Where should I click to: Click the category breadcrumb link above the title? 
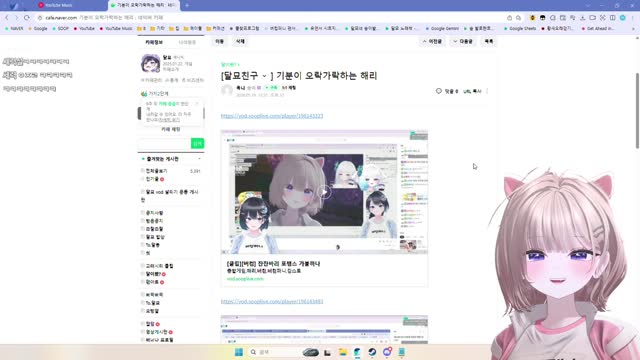(229, 64)
